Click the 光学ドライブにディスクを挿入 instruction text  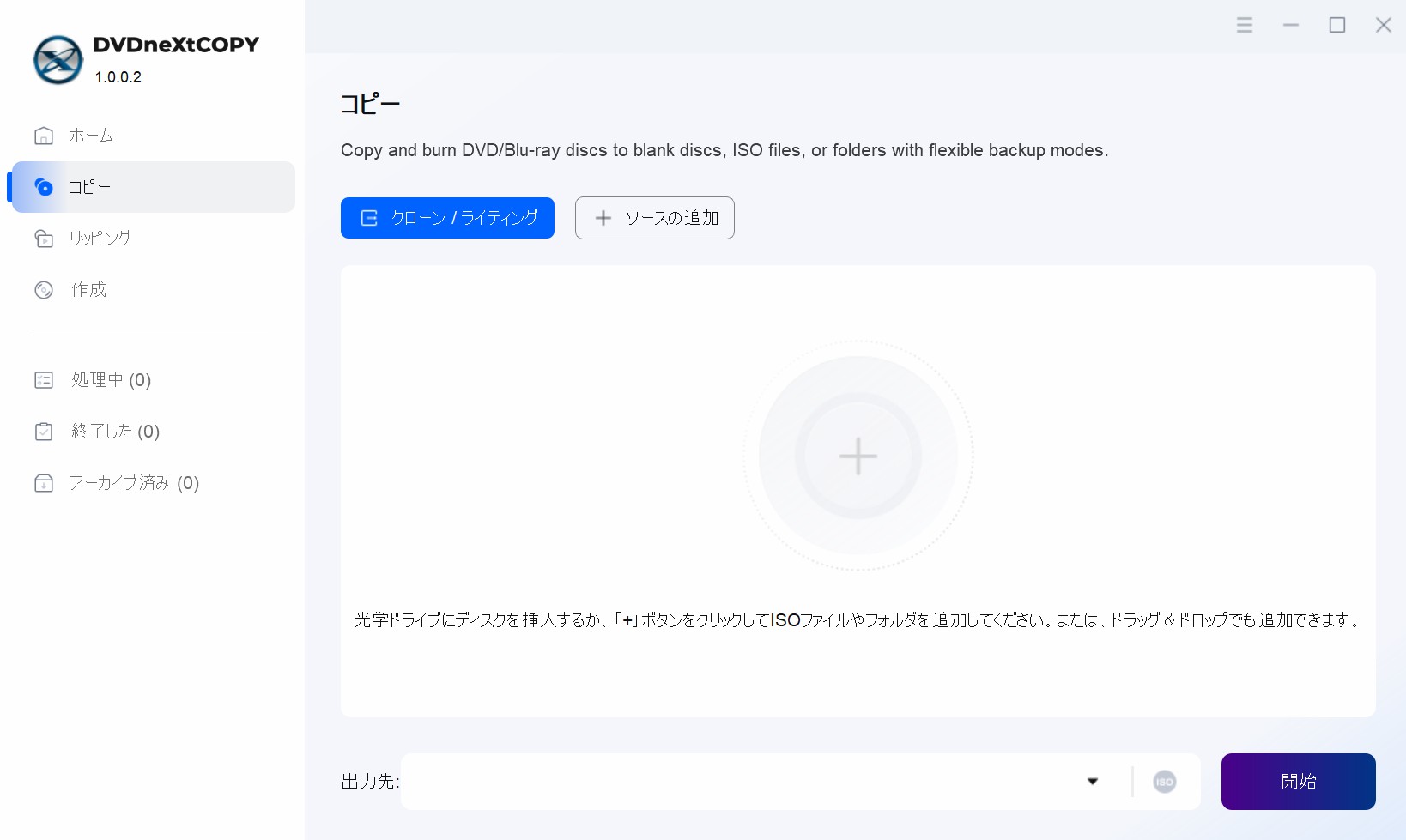(x=858, y=619)
